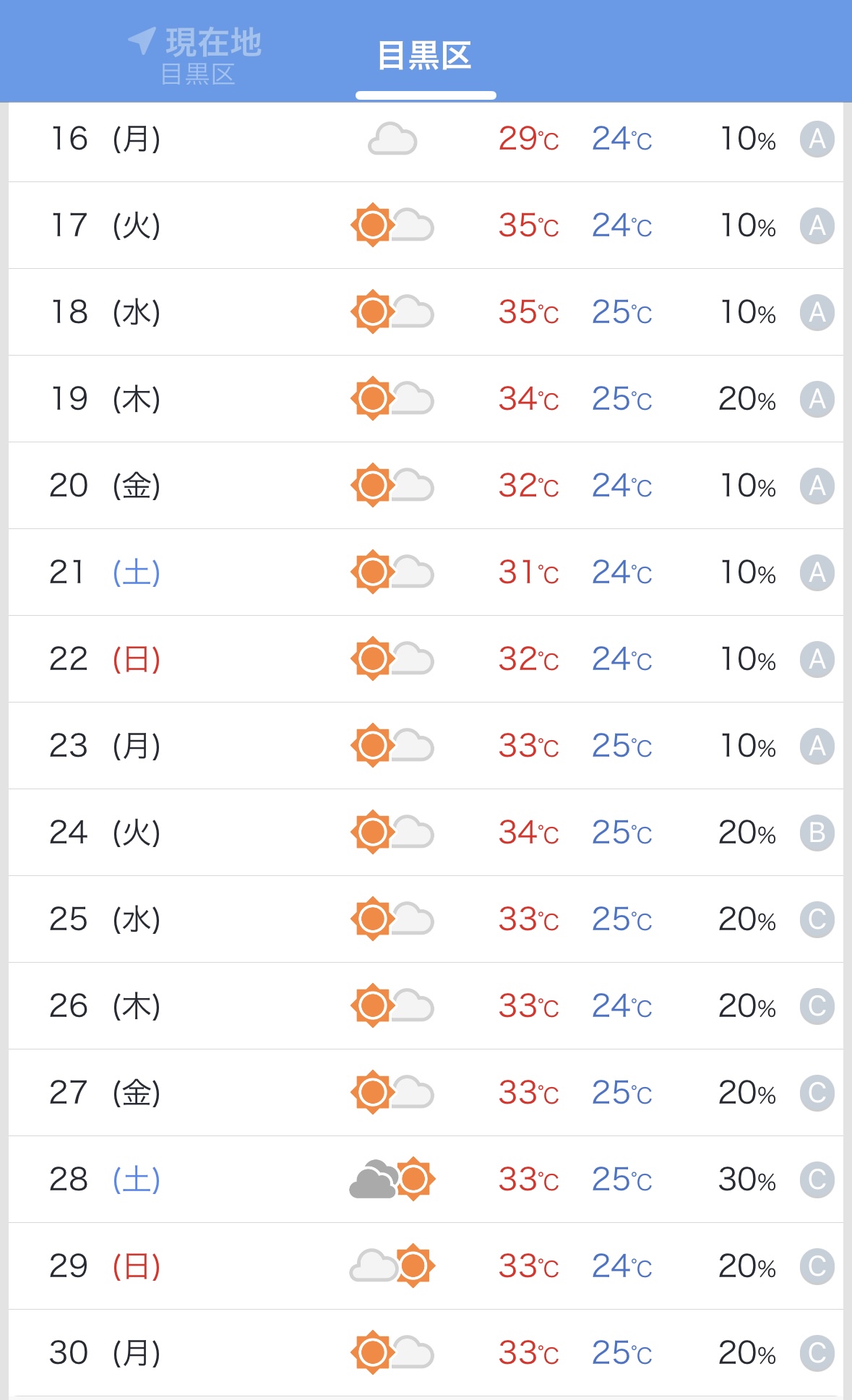The width and height of the screenshot is (852, 1400).
Task: Tap the 35℃ high temperature for 18 (水)
Action: [x=528, y=312]
